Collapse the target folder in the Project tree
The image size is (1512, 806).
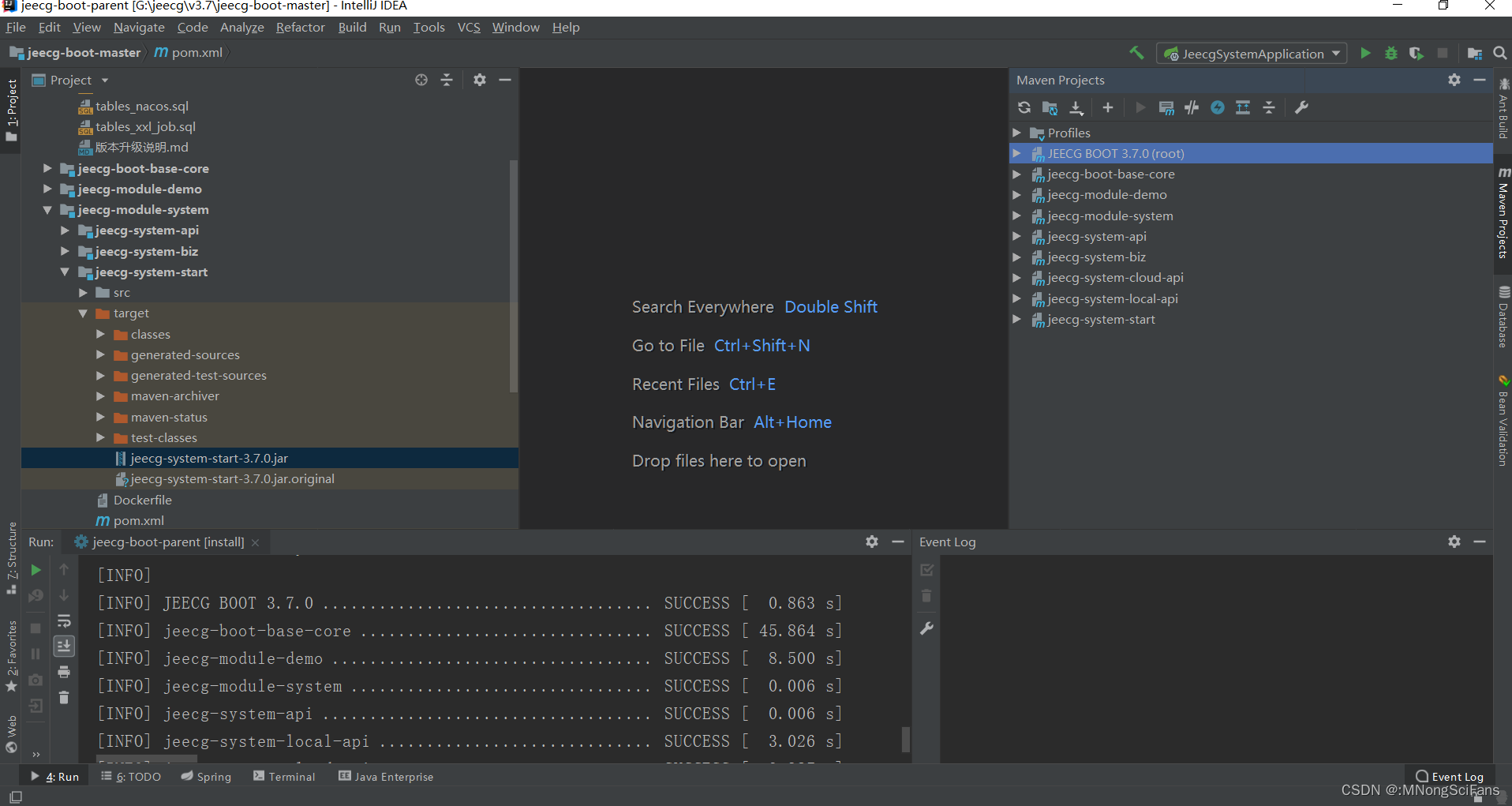[83, 313]
